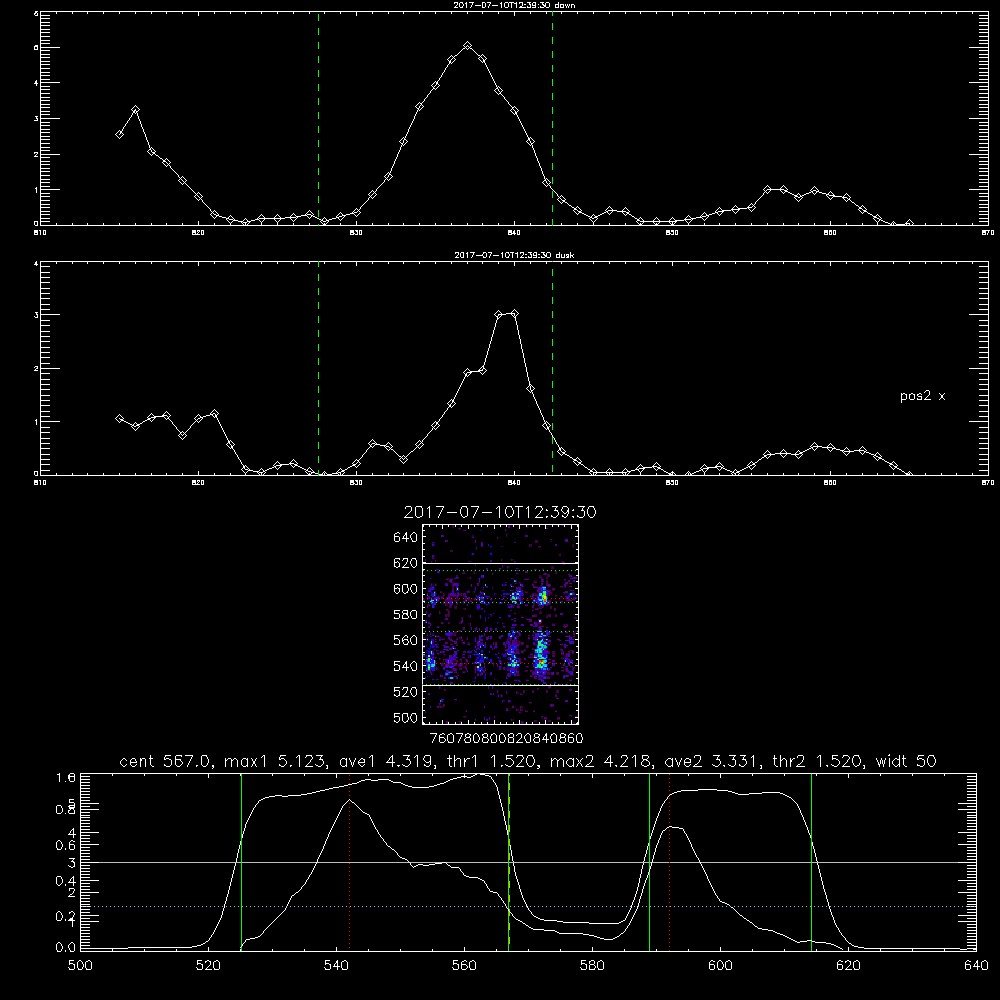Click the 620 label on spectral image y-axis
The image size is (1000, 1000).
406,563
